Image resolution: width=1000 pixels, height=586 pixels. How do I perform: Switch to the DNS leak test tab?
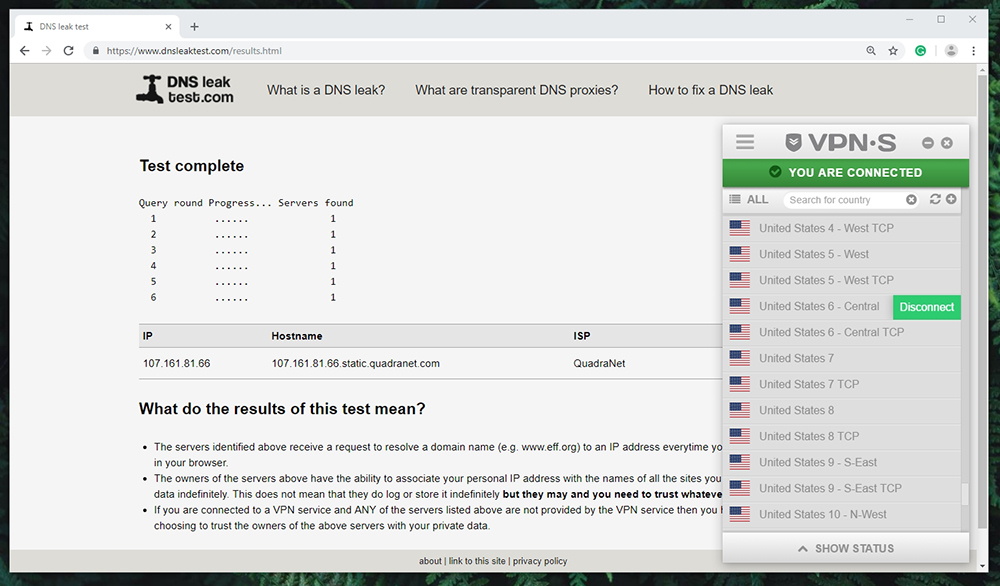tap(96, 26)
